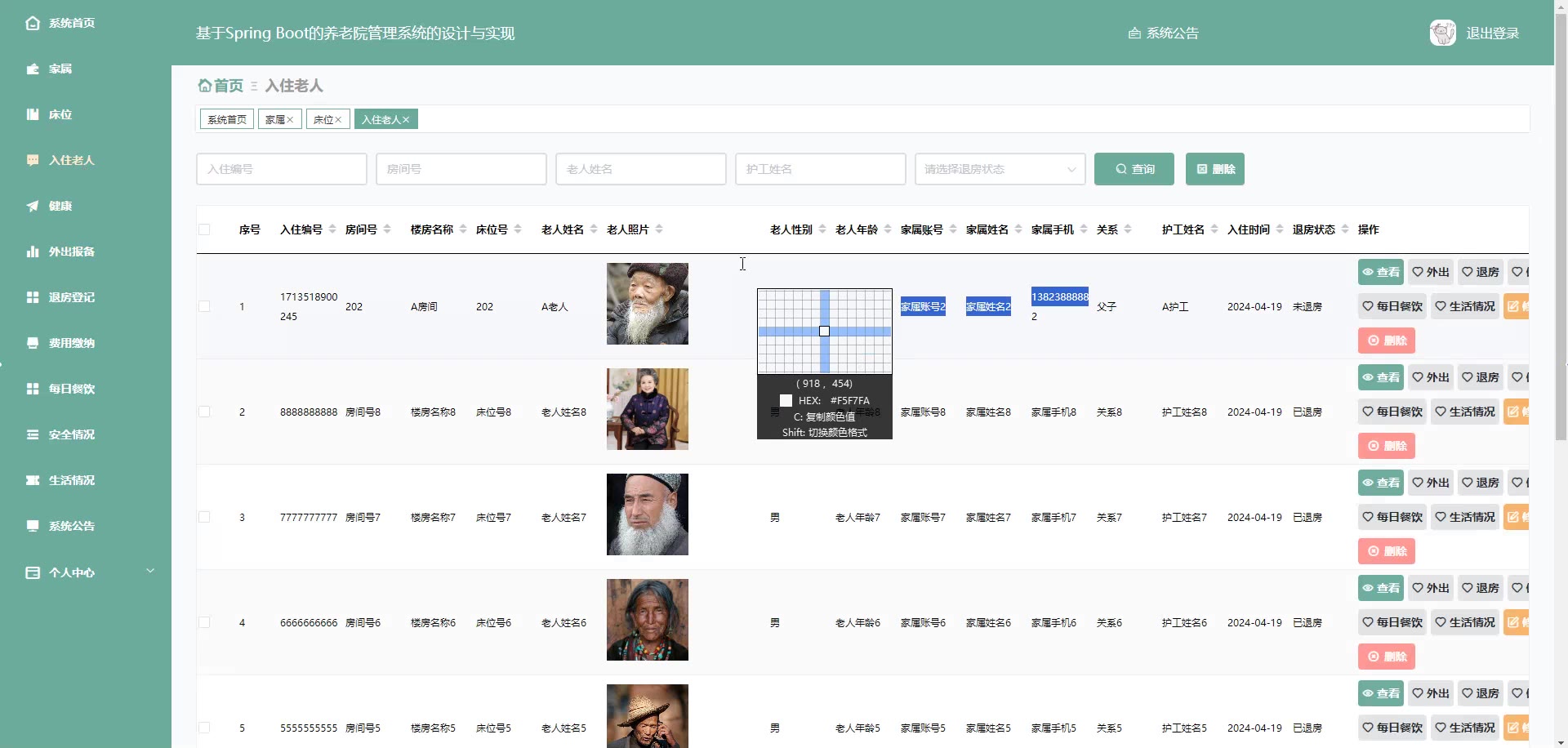Sort by 老人年龄 column arrows
Viewport: 1568px width, 748px height.
click(x=888, y=229)
